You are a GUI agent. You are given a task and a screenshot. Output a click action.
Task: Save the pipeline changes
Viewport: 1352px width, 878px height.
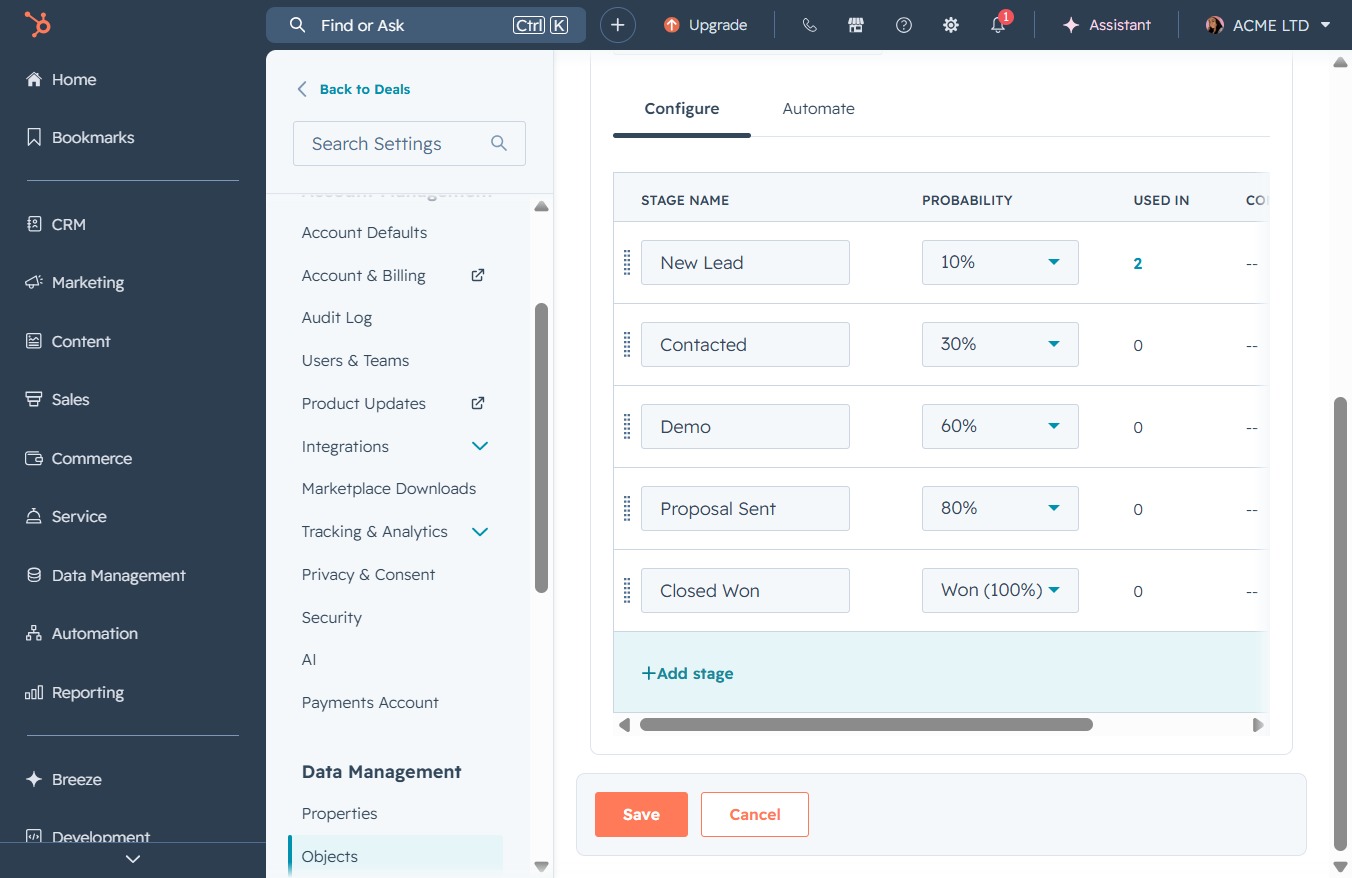[x=641, y=814]
